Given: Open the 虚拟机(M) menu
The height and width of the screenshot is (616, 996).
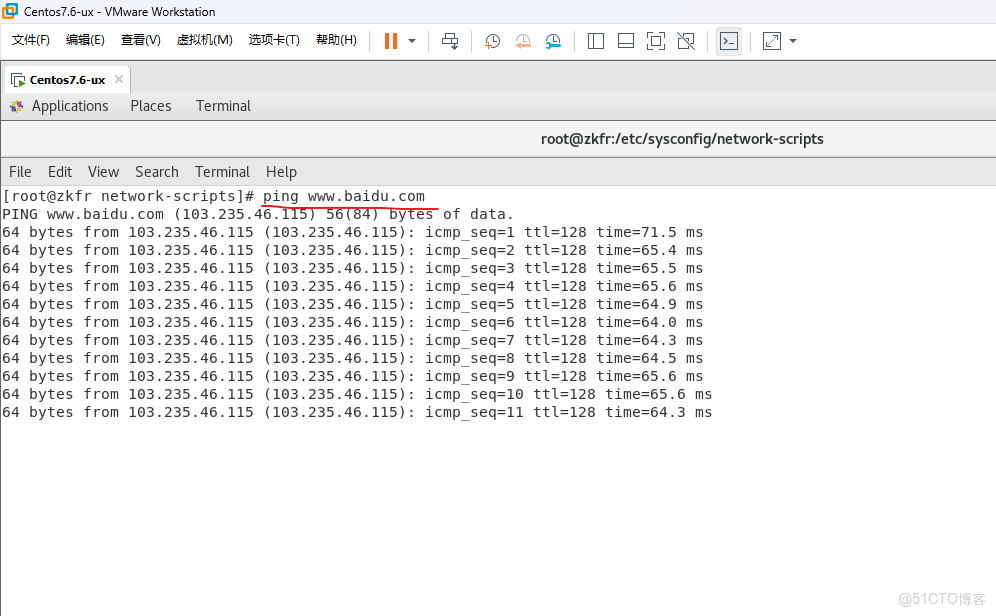Looking at the screenshot, I should pos(205,40).
